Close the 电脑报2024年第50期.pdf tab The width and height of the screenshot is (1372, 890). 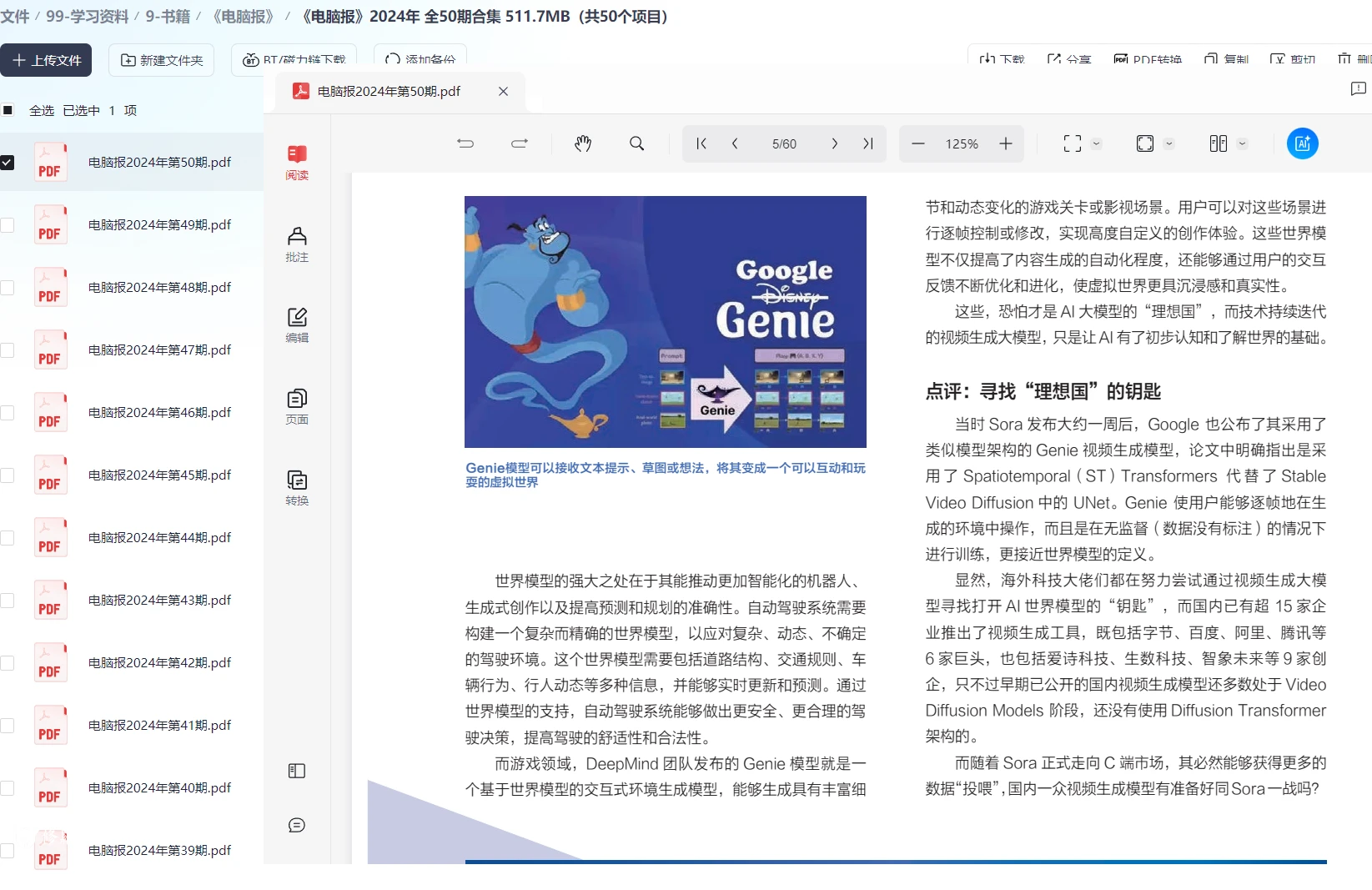click(x=503, y=91)
